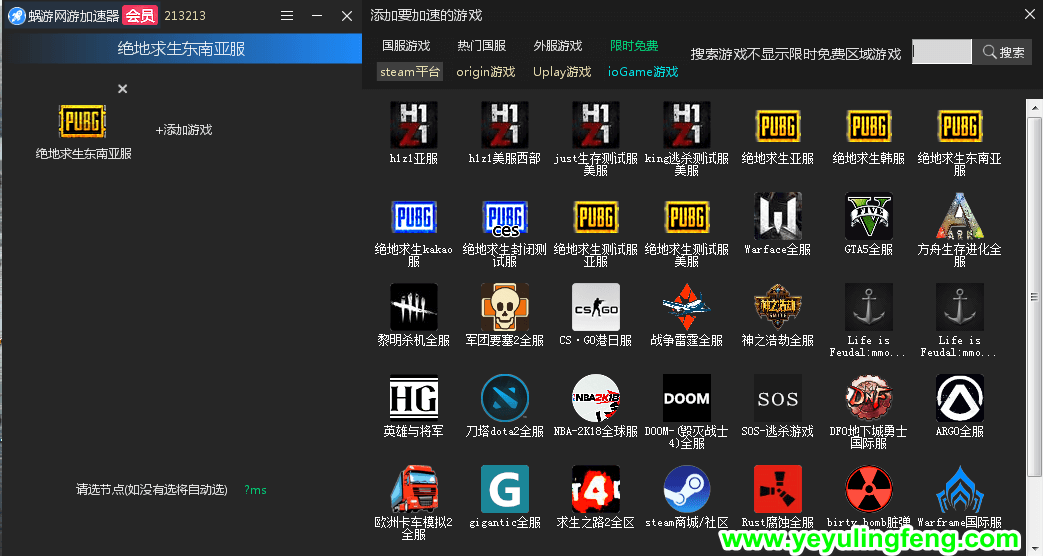Add 绝地求生韩服 PUBG icon
The width and height of the screenshot is (1043, 556).
pyautogui.click(x=869, y=124)
